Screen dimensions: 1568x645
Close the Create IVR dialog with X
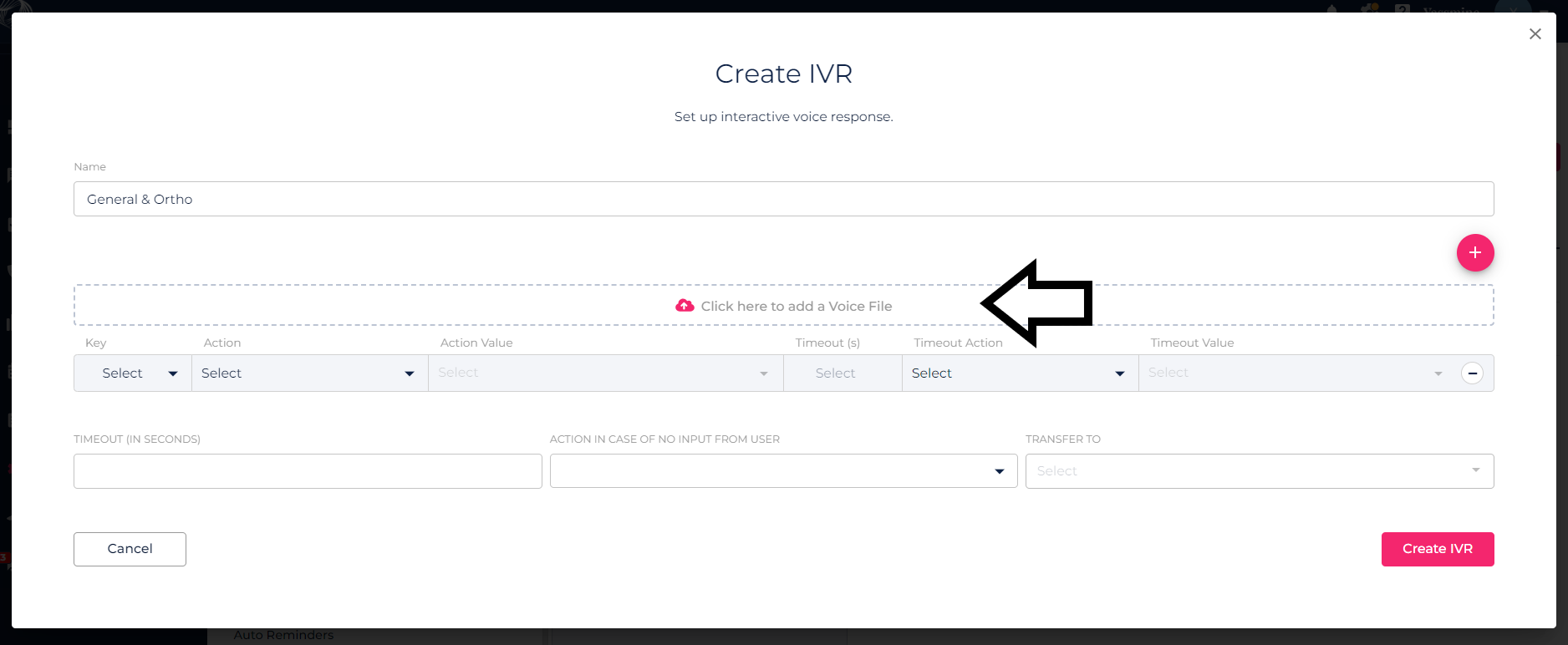pos(1535,34)
